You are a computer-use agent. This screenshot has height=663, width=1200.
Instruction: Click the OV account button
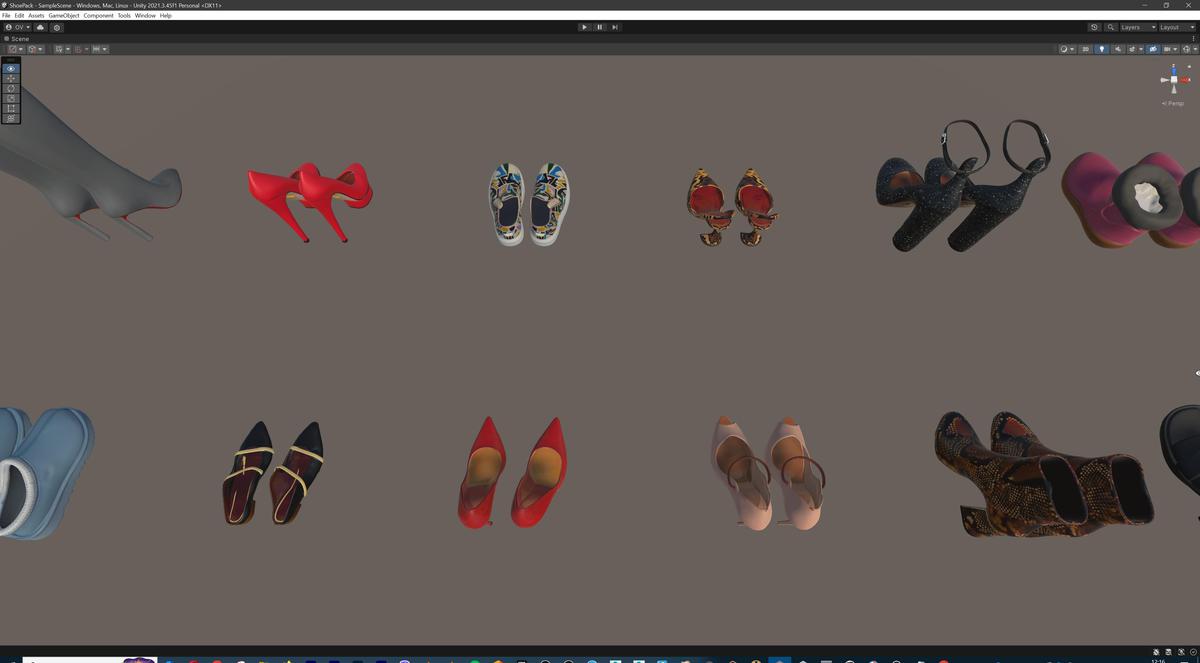tap(15, 27)
